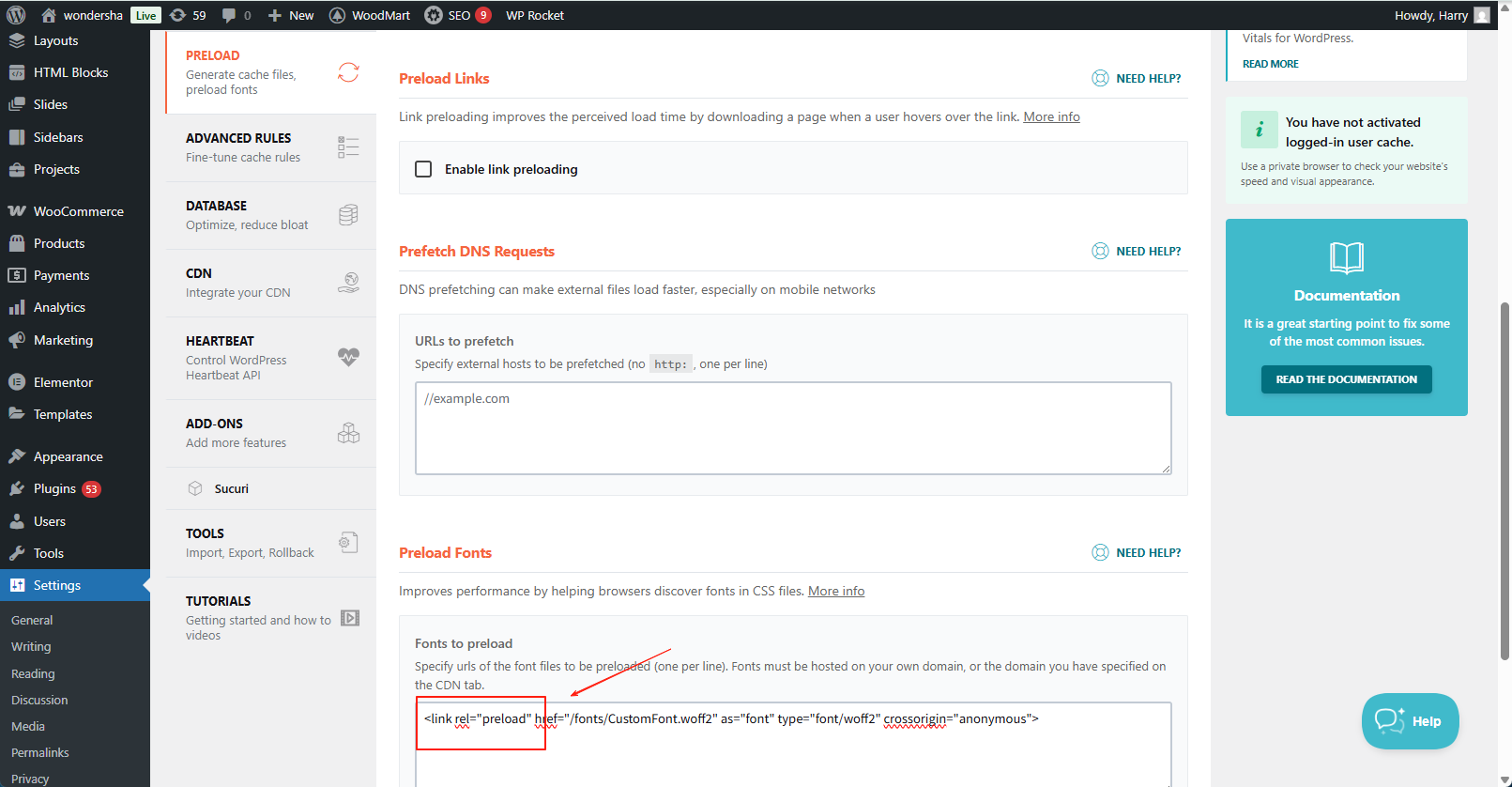Click the WooCommerce logo icon
This screenshot has width=1512, height=787.
click(17, 211)
